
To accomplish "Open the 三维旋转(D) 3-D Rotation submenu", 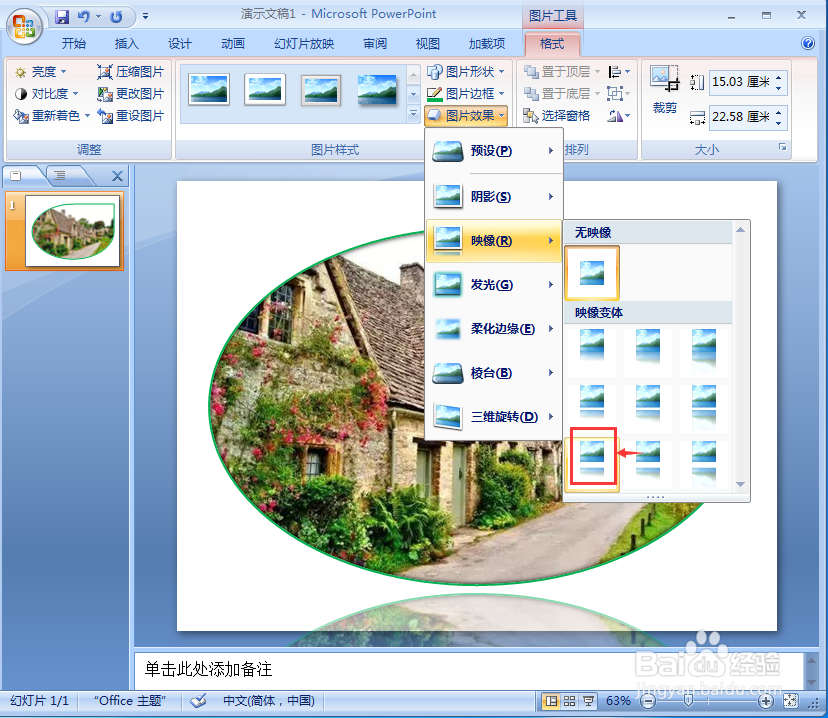I will click(493, 417).
